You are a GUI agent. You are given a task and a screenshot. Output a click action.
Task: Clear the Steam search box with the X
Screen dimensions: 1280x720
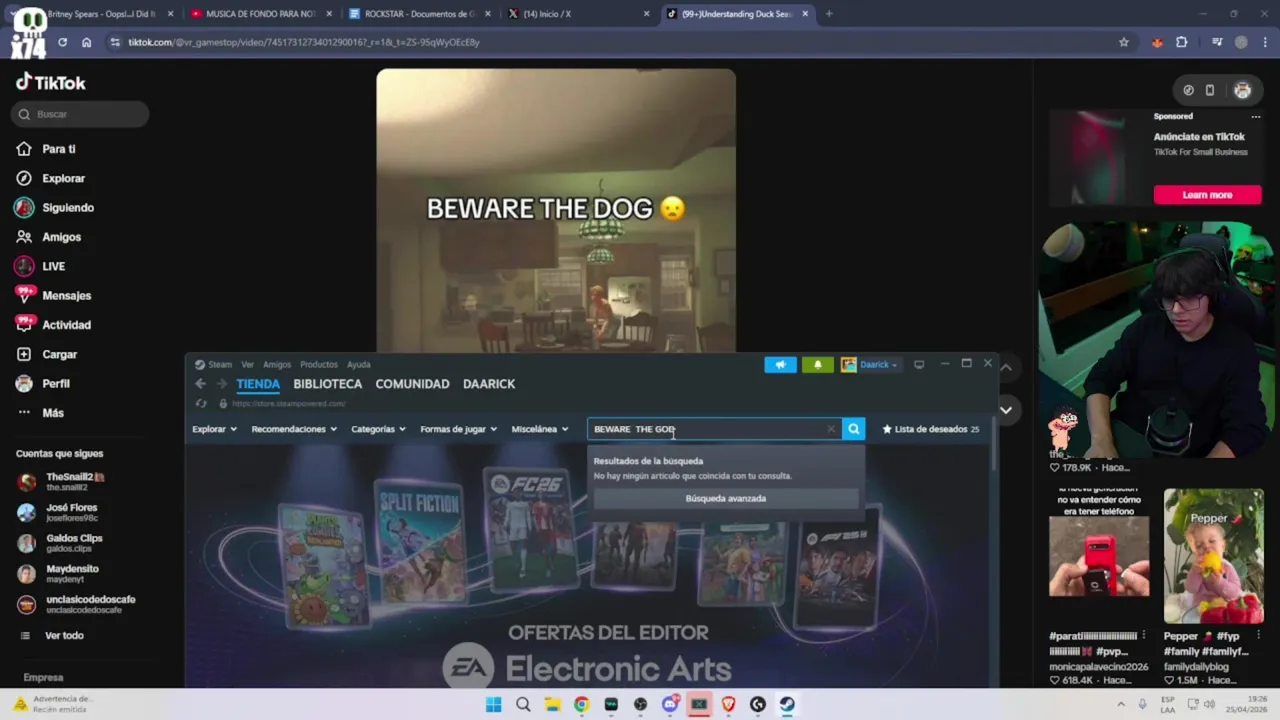(x=830, y=429)
